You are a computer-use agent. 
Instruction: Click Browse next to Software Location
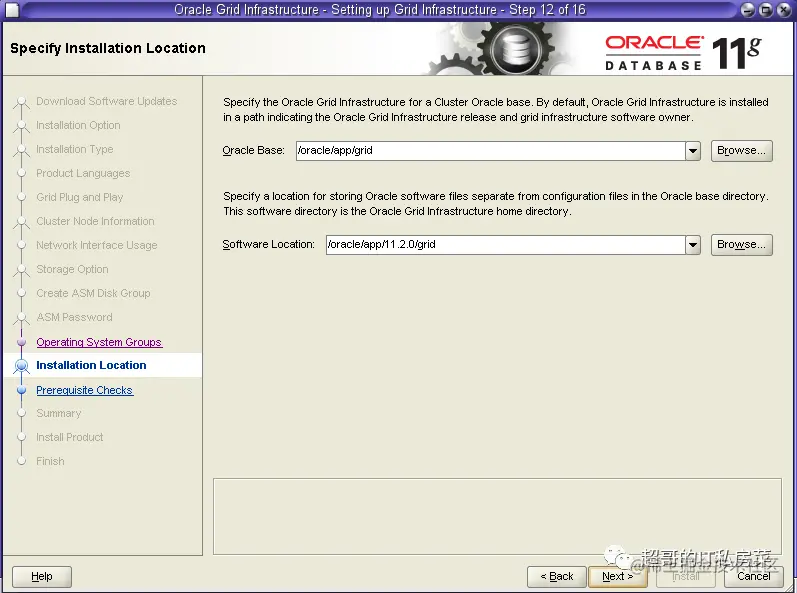pos(741,245)
